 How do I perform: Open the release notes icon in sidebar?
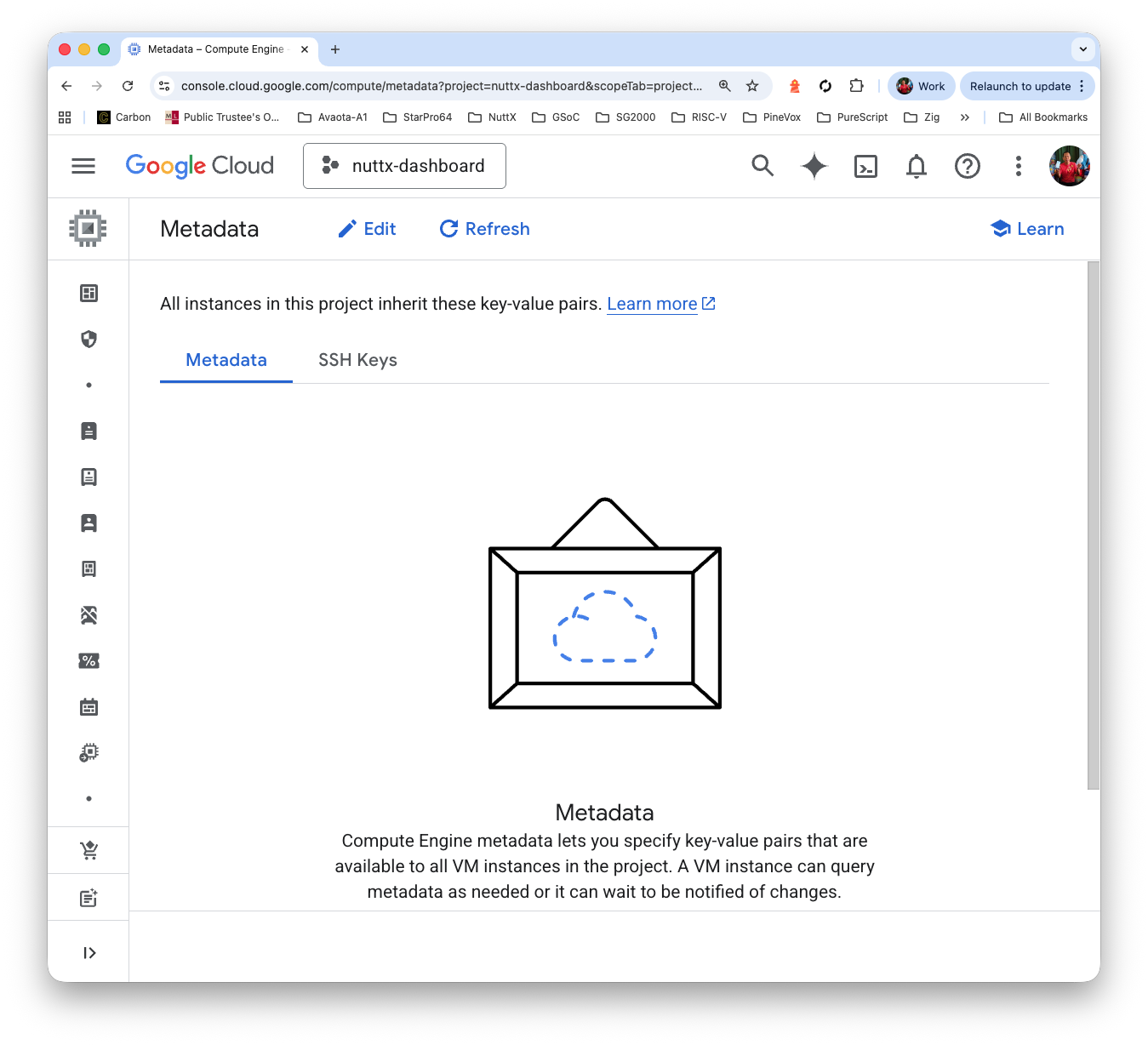89,896
